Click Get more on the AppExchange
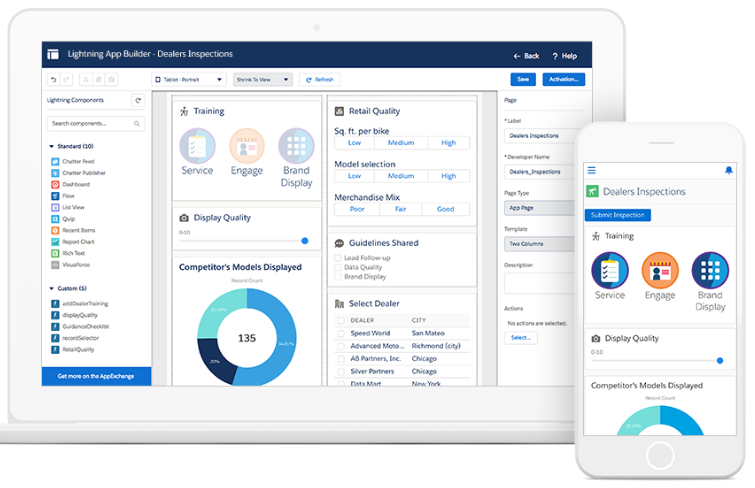The width and height of the screenshot is (755, 488). click(96, 376)
